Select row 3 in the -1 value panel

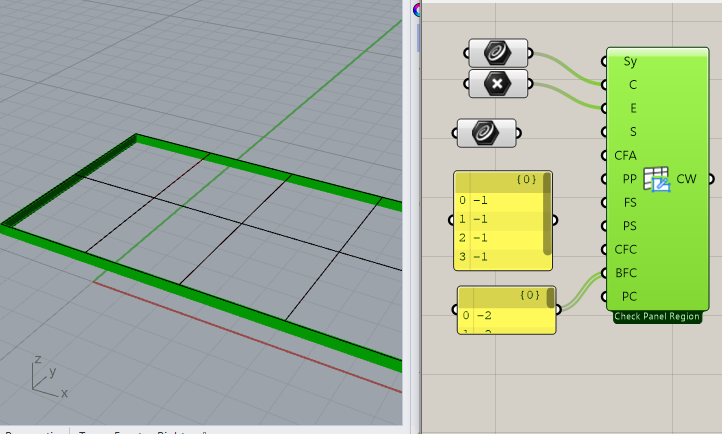(499, 257)
